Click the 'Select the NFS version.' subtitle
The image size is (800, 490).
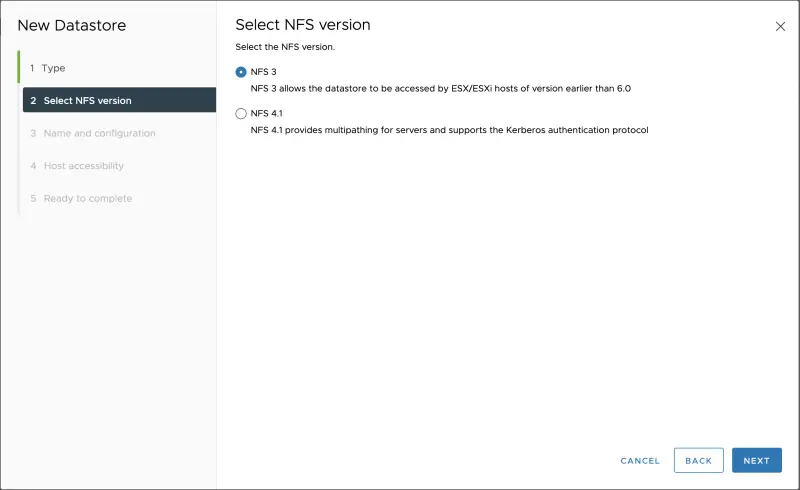coord(284,47)
